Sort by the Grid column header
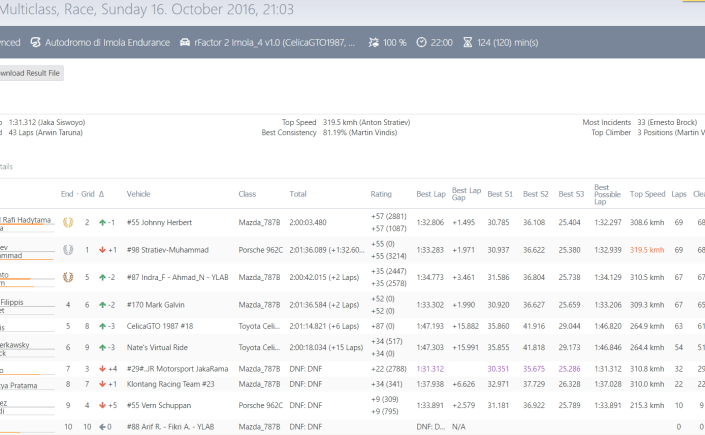This screenshot has width=705, height=435. (x=87, y=194)
